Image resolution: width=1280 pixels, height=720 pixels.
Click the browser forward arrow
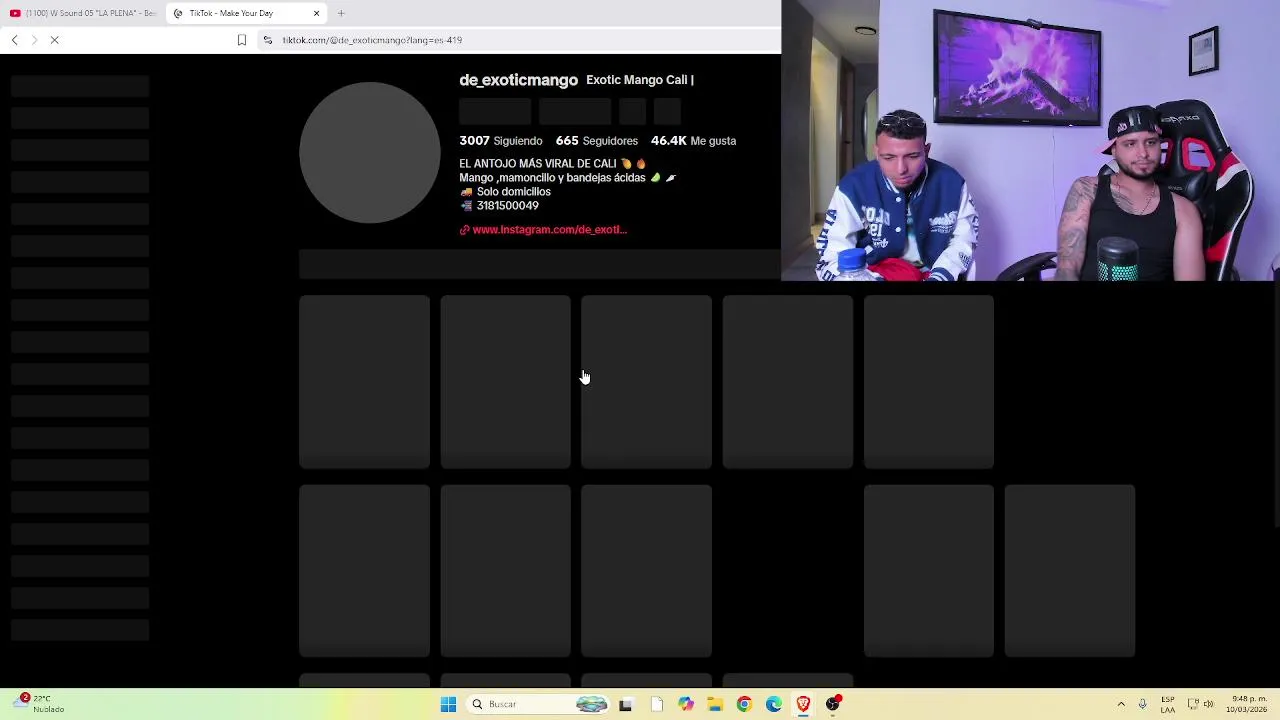[x=33, y=40]
